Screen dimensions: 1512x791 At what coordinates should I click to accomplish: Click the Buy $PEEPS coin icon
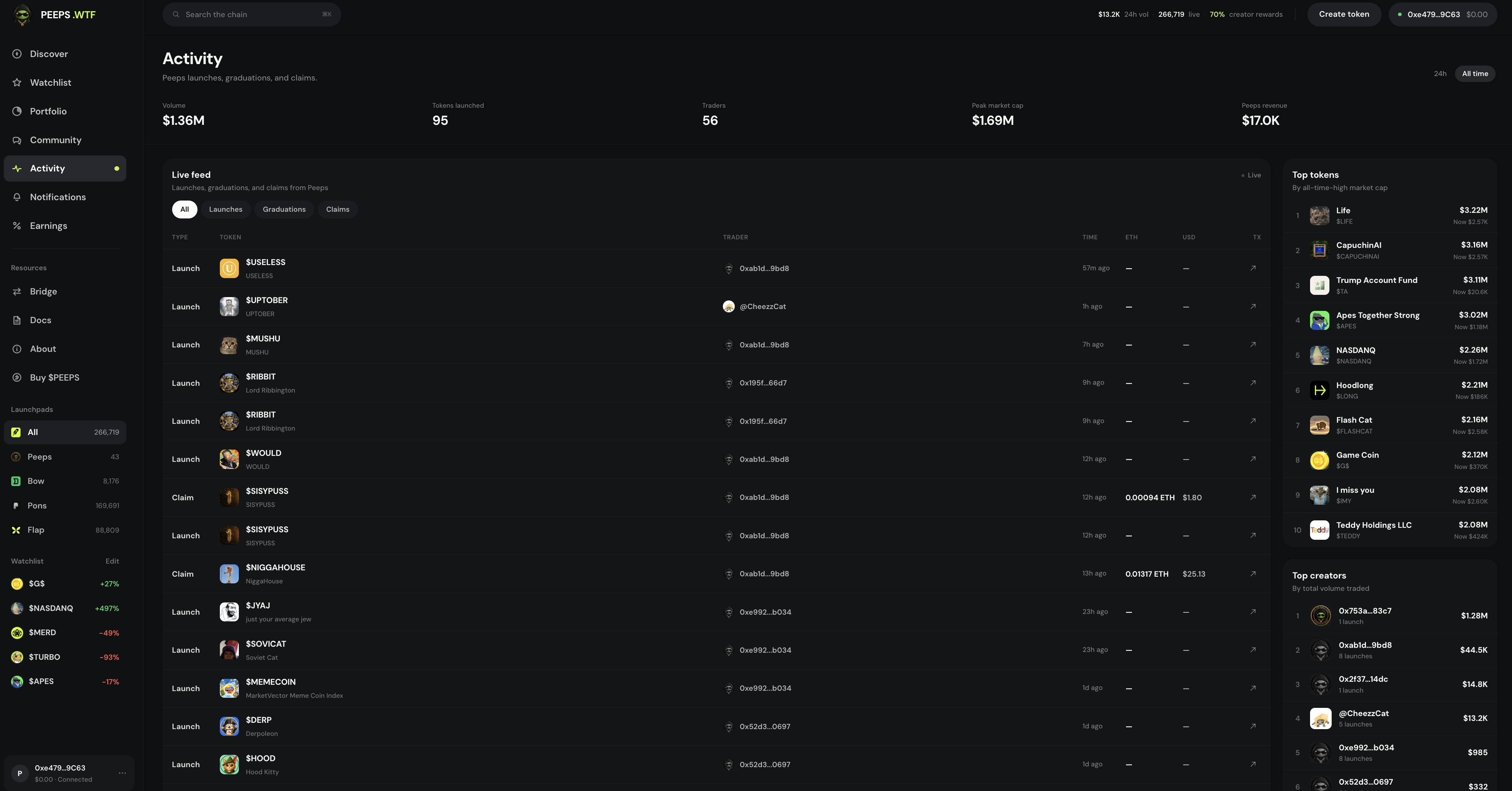pyautogui.click(x=17, y=378)
